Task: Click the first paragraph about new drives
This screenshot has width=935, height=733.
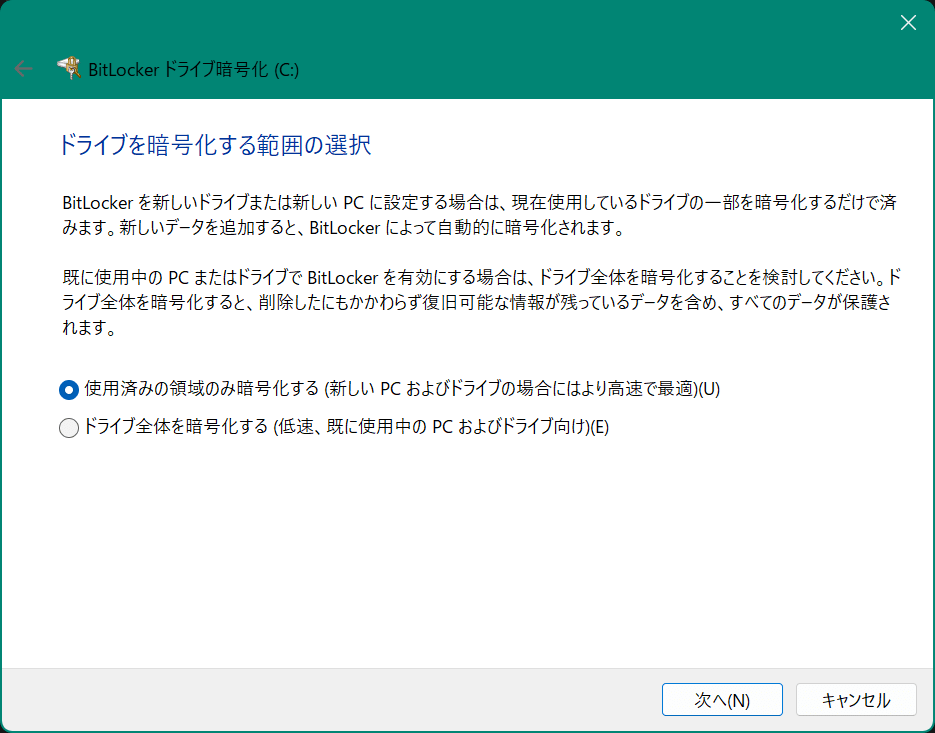Action: [x=480, y=215]
